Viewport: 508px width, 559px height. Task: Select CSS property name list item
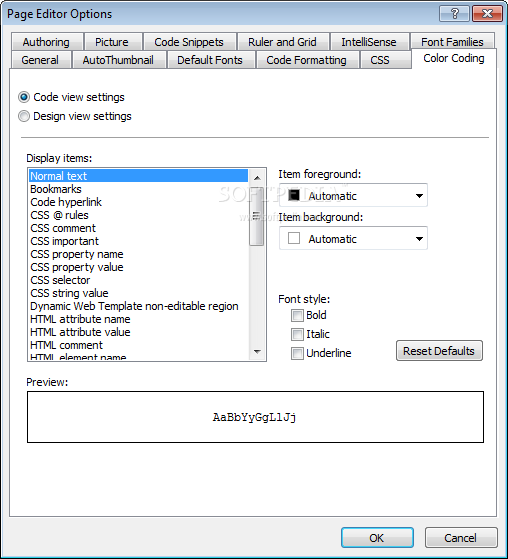click(x=138, y=254)
